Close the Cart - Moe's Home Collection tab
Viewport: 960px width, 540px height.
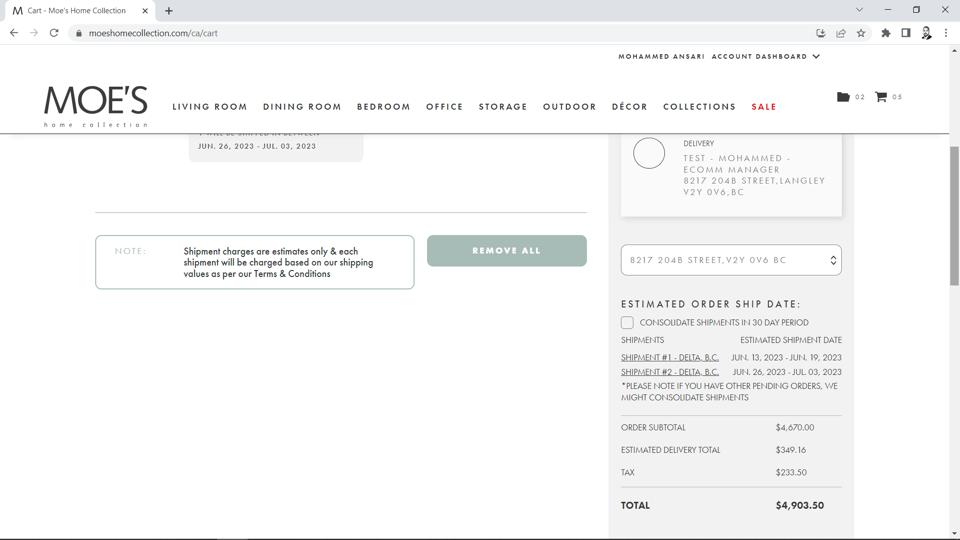145,10
